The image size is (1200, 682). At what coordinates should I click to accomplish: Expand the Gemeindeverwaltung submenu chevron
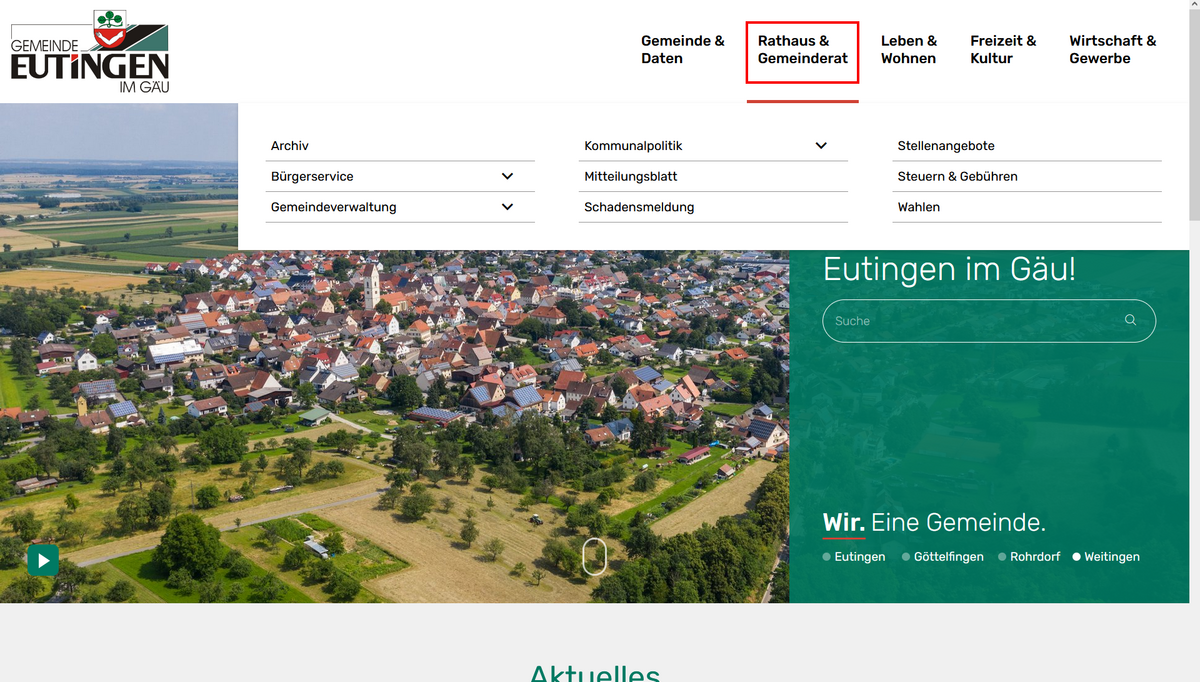click(507, 207)
